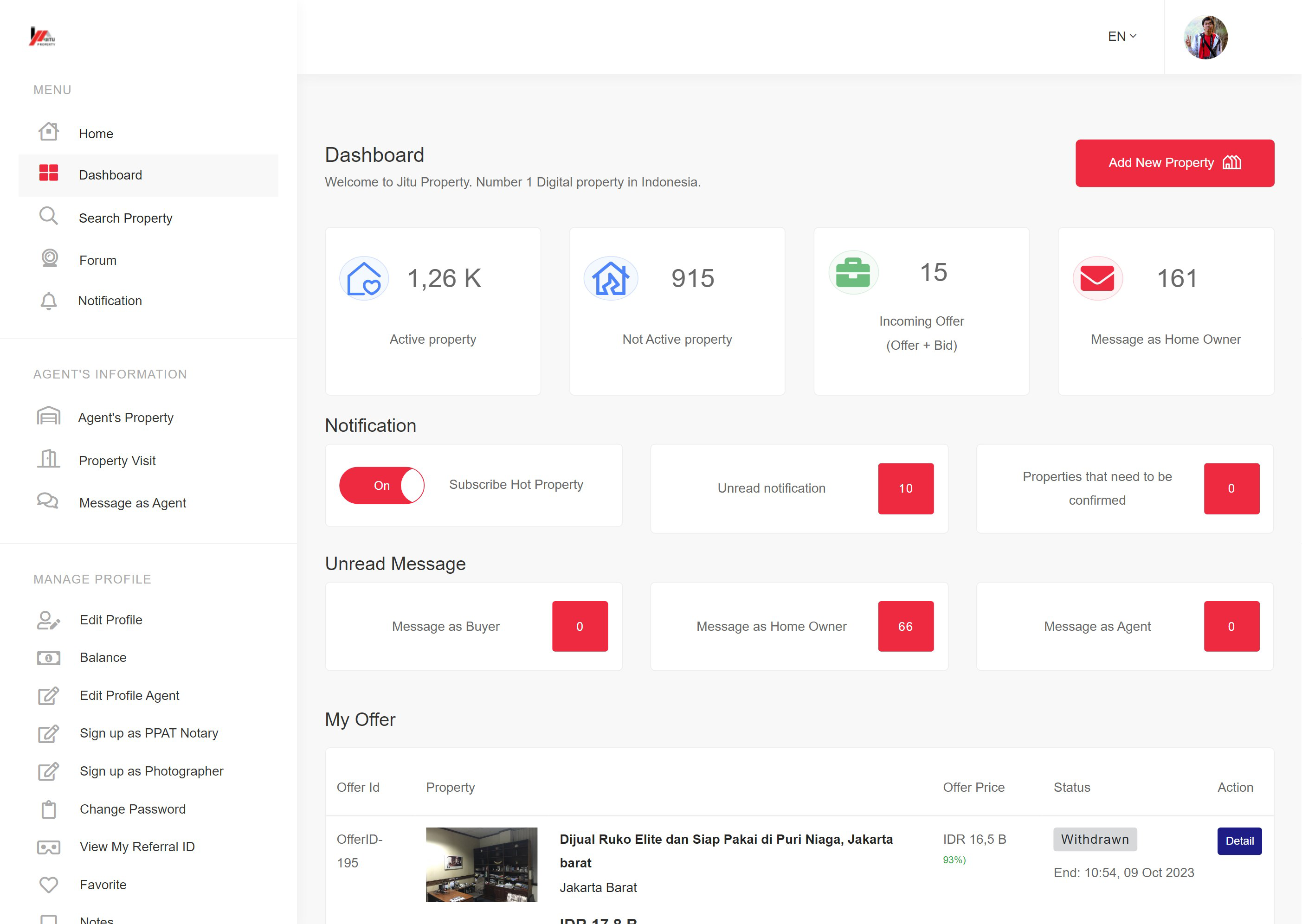The width and height of the screenshot is (1302, 924).
Task: Click the Active property house-heart icon
Action: (x=364, y=278)
